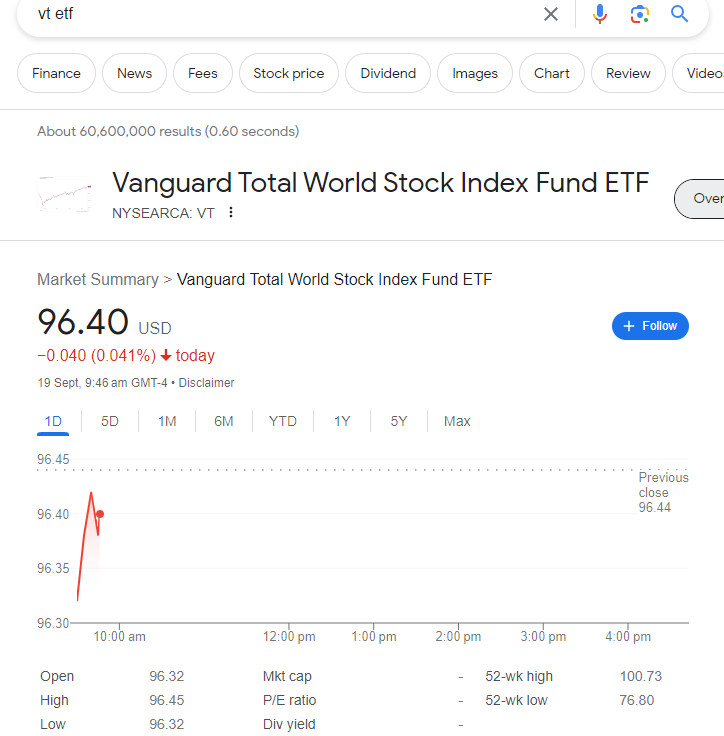
Task: Select the Finance filter chip
Action: 56,73
